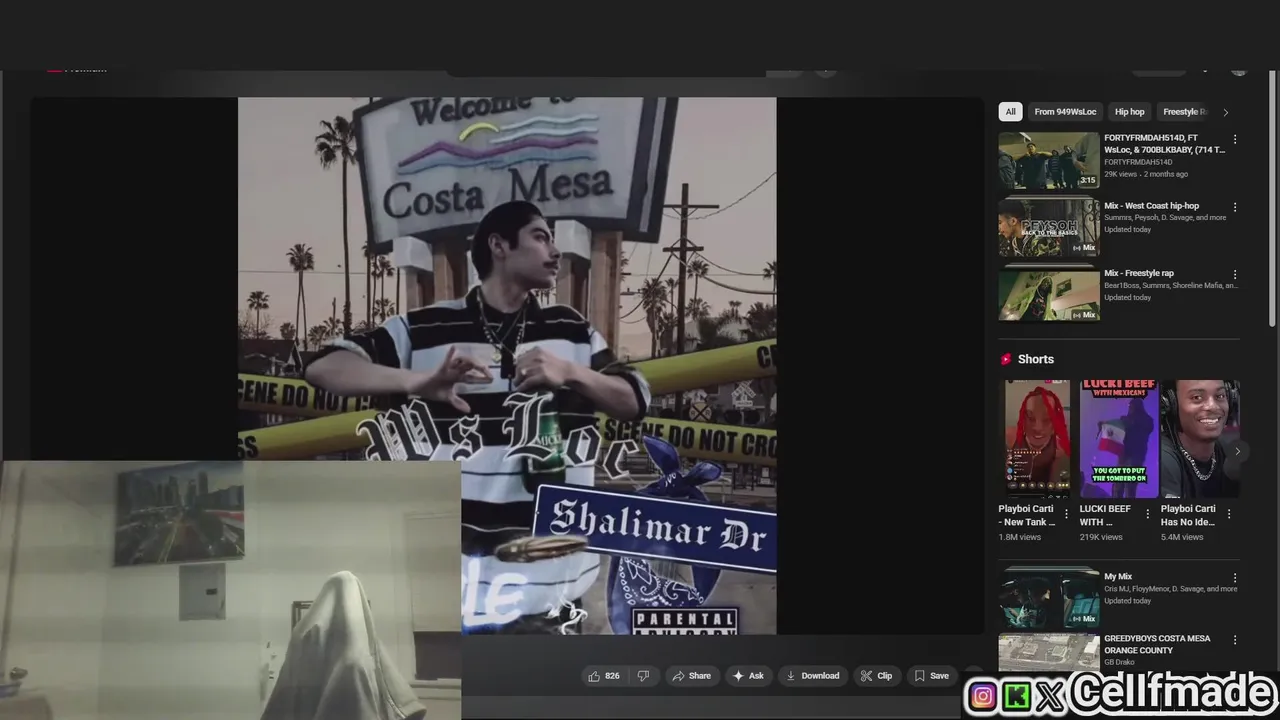Viewport: 1280px width, 720px height.
Task: Show next Shorts with arrow button
Action: 1237,451
